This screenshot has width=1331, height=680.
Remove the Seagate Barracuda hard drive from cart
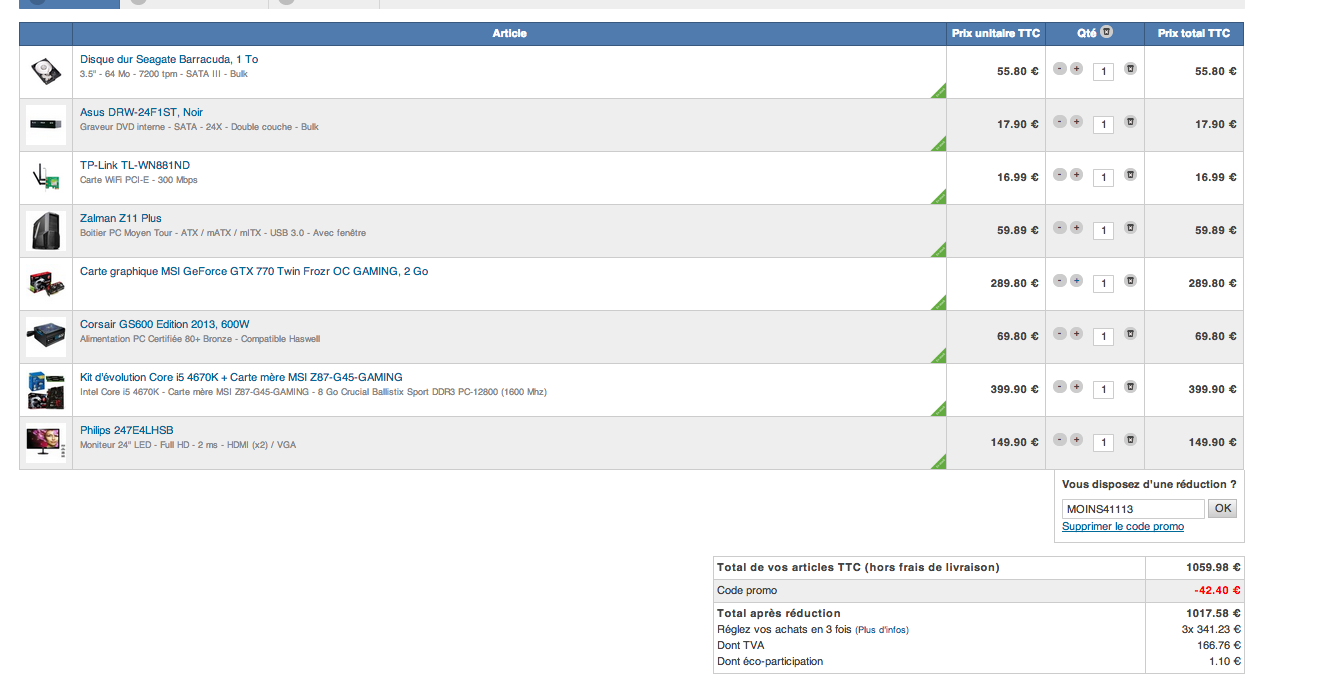(1130, 69)
